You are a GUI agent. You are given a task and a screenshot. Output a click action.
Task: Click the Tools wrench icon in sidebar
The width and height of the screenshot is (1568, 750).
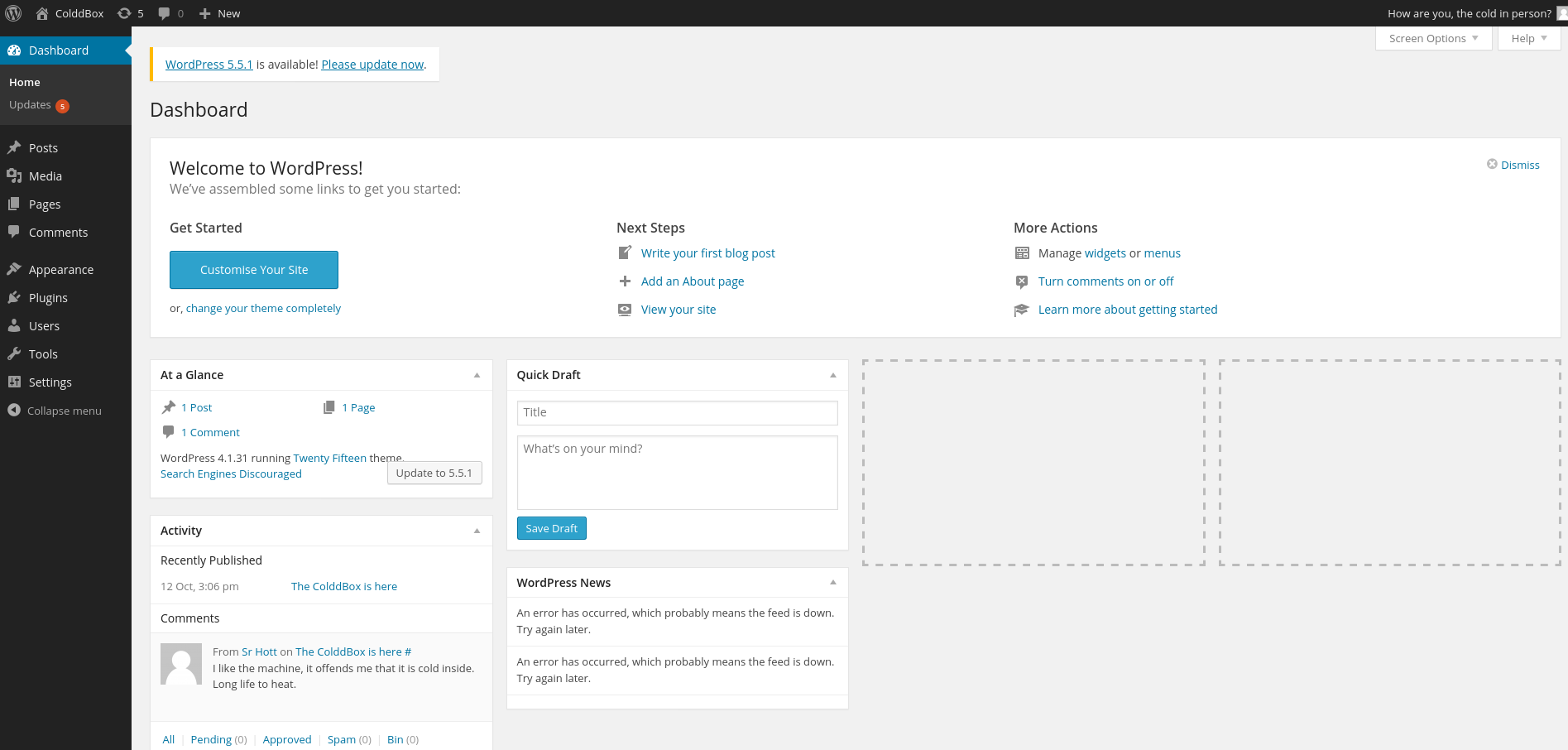(14, 354)
